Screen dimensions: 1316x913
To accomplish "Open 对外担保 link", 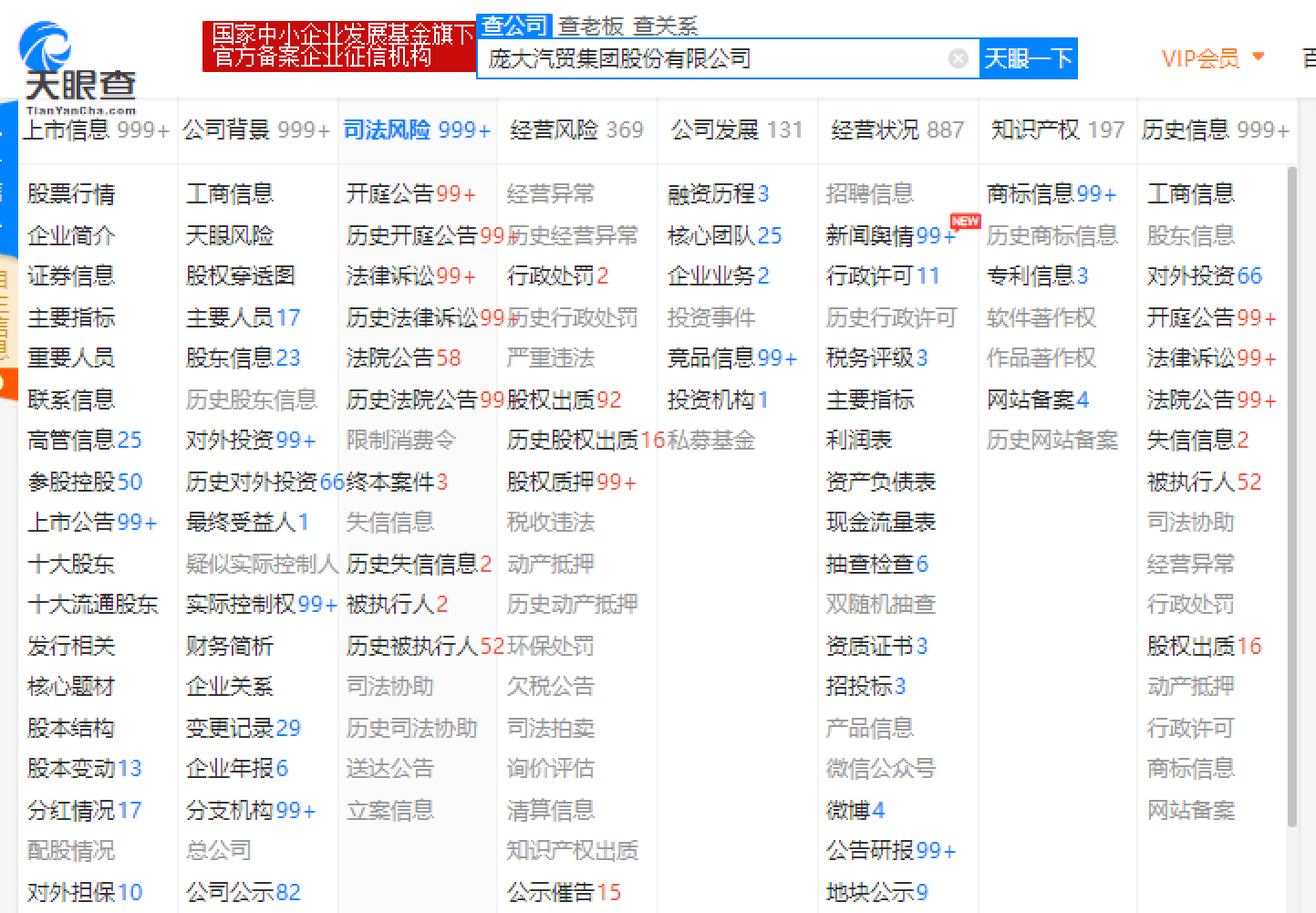I will [85, 892].
